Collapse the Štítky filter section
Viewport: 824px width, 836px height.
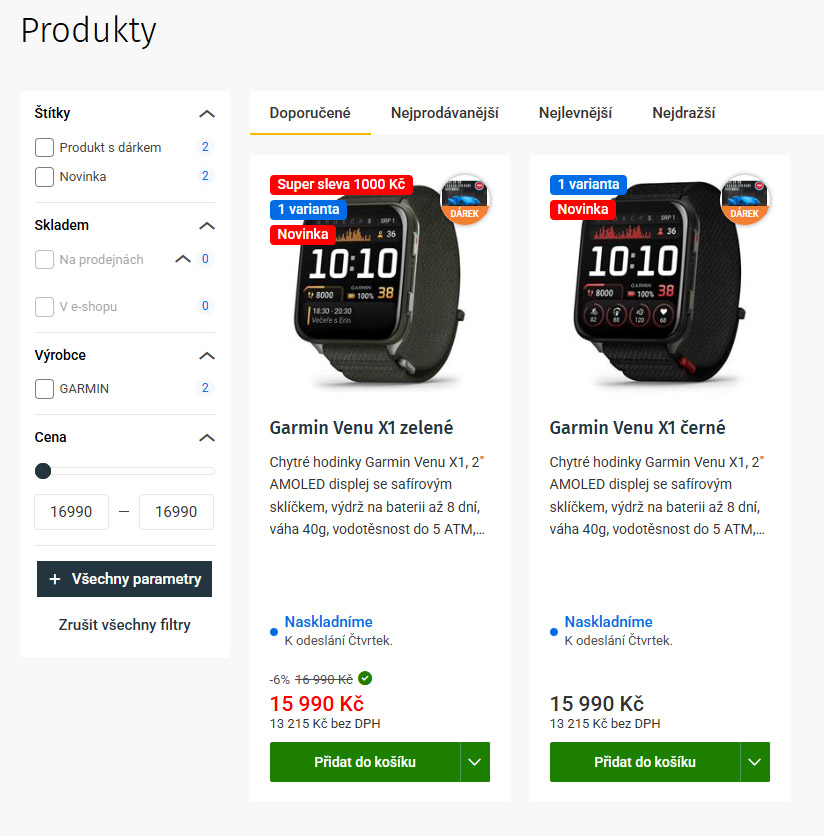pyautogui.click(x=207, y=114)
